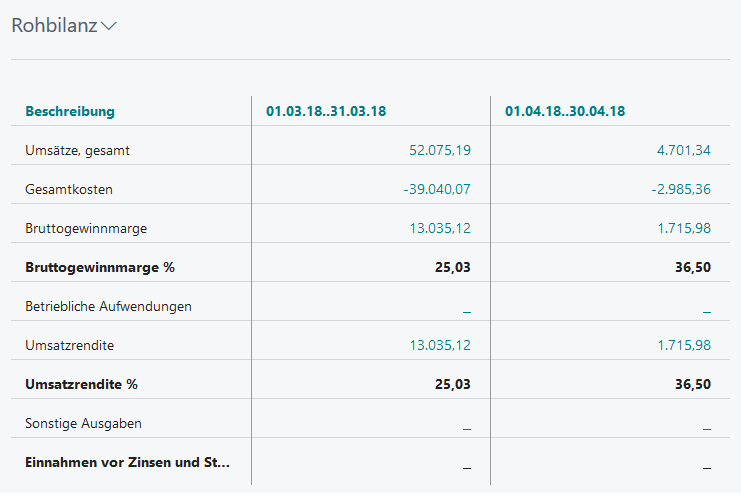Click the Betriebliche Aufwendungen row label
The width and height of the screenshot is (741, 497).
click(108, 307)
